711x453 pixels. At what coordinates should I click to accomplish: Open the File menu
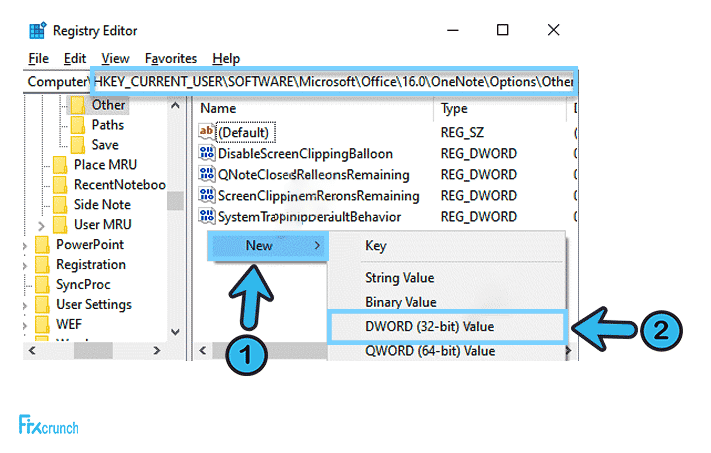click(38, 58)
